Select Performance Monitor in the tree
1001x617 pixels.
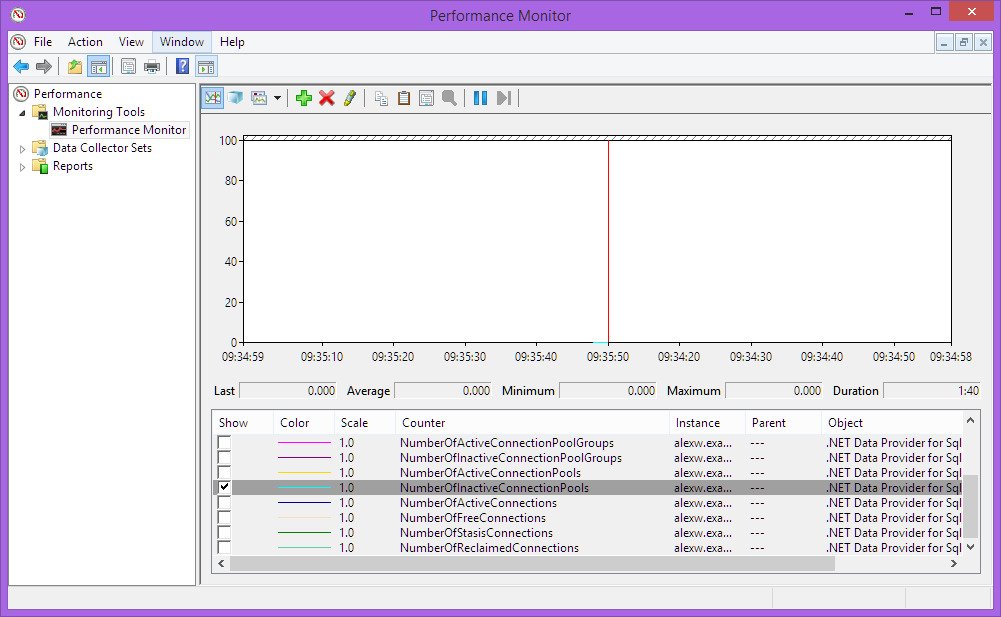(128, 130)
